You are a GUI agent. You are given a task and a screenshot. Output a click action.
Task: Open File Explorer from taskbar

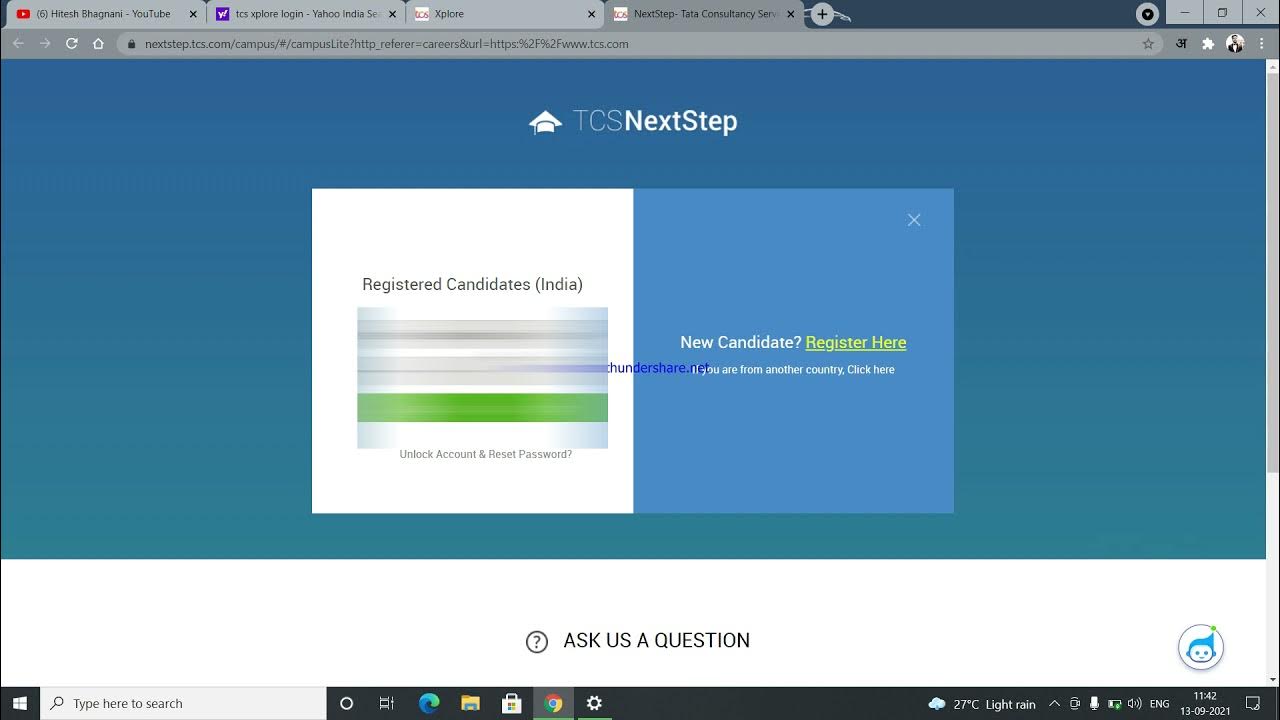(x=470, y=703)
